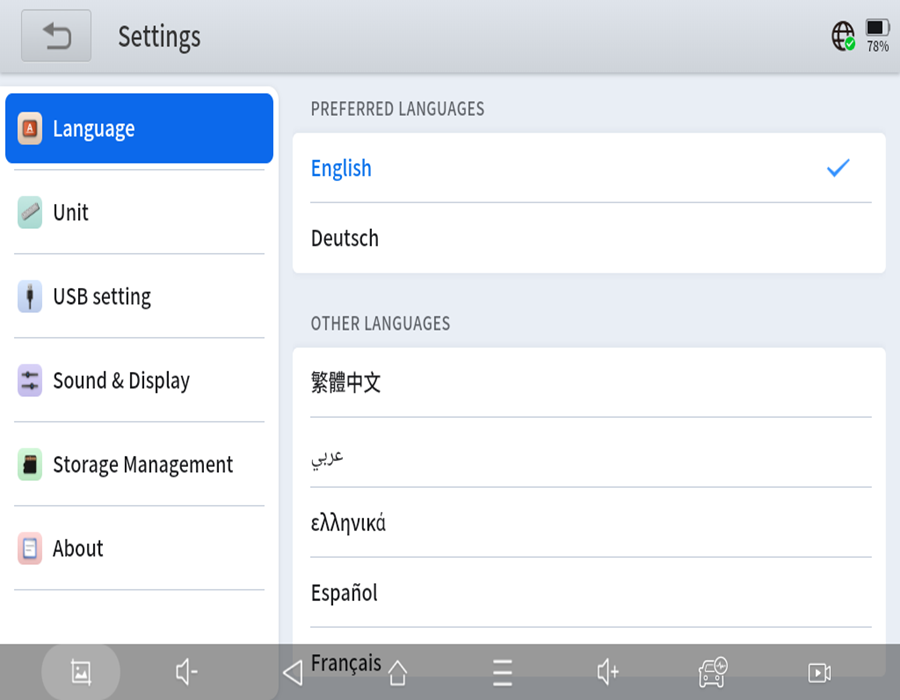Switch to the Sound & Display section
The width and height of the screenshot is (900, 700).
(138, 380)
